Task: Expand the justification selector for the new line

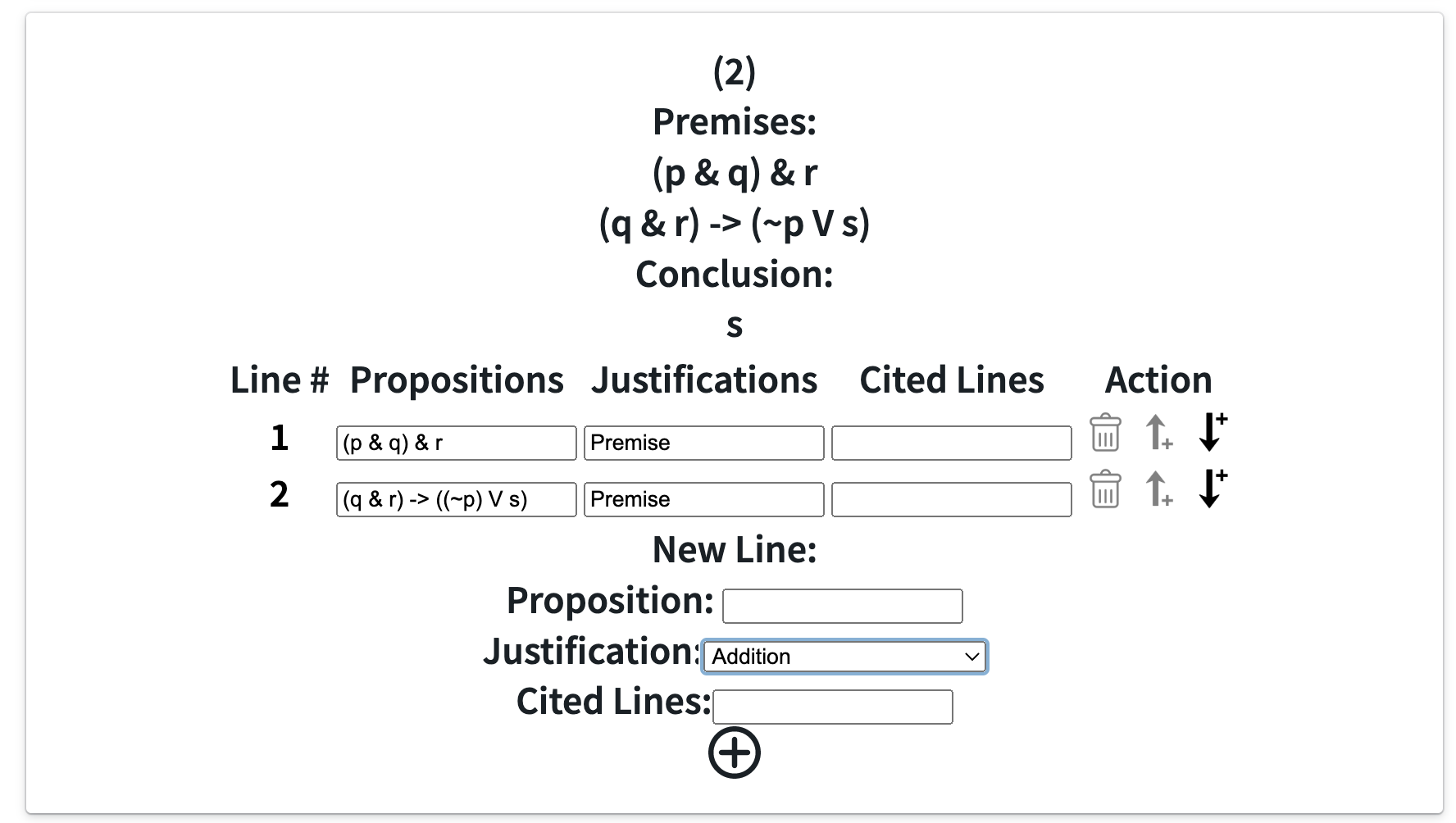Action: point(844,656)
